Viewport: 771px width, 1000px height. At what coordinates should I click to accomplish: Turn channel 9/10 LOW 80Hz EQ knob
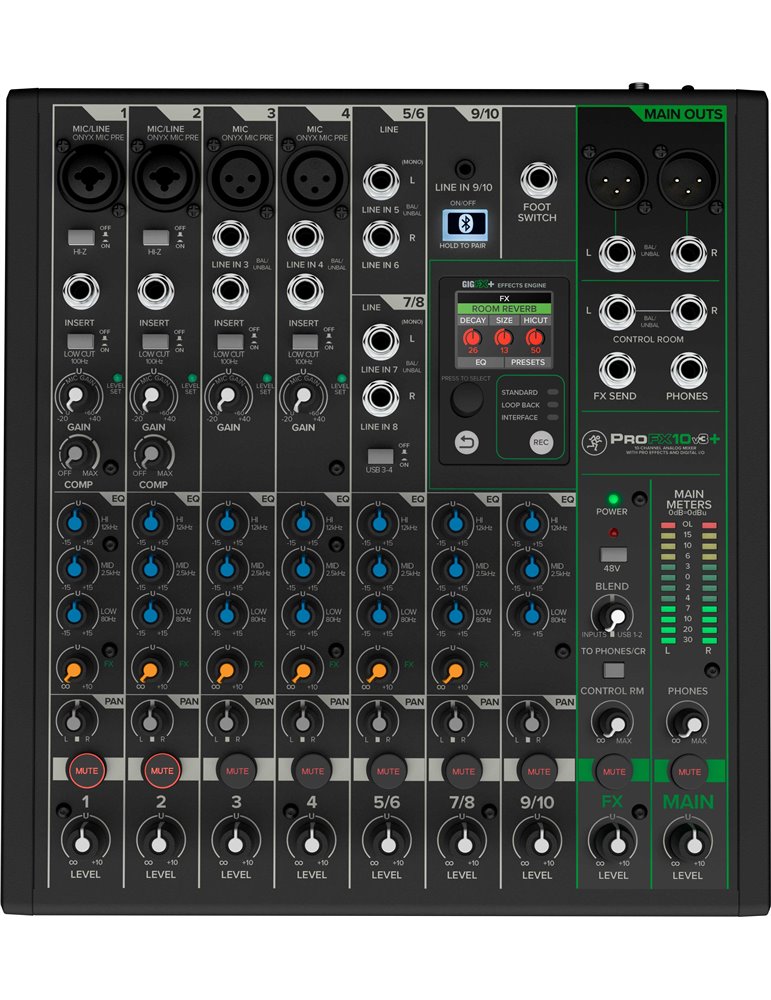[530, 614]
